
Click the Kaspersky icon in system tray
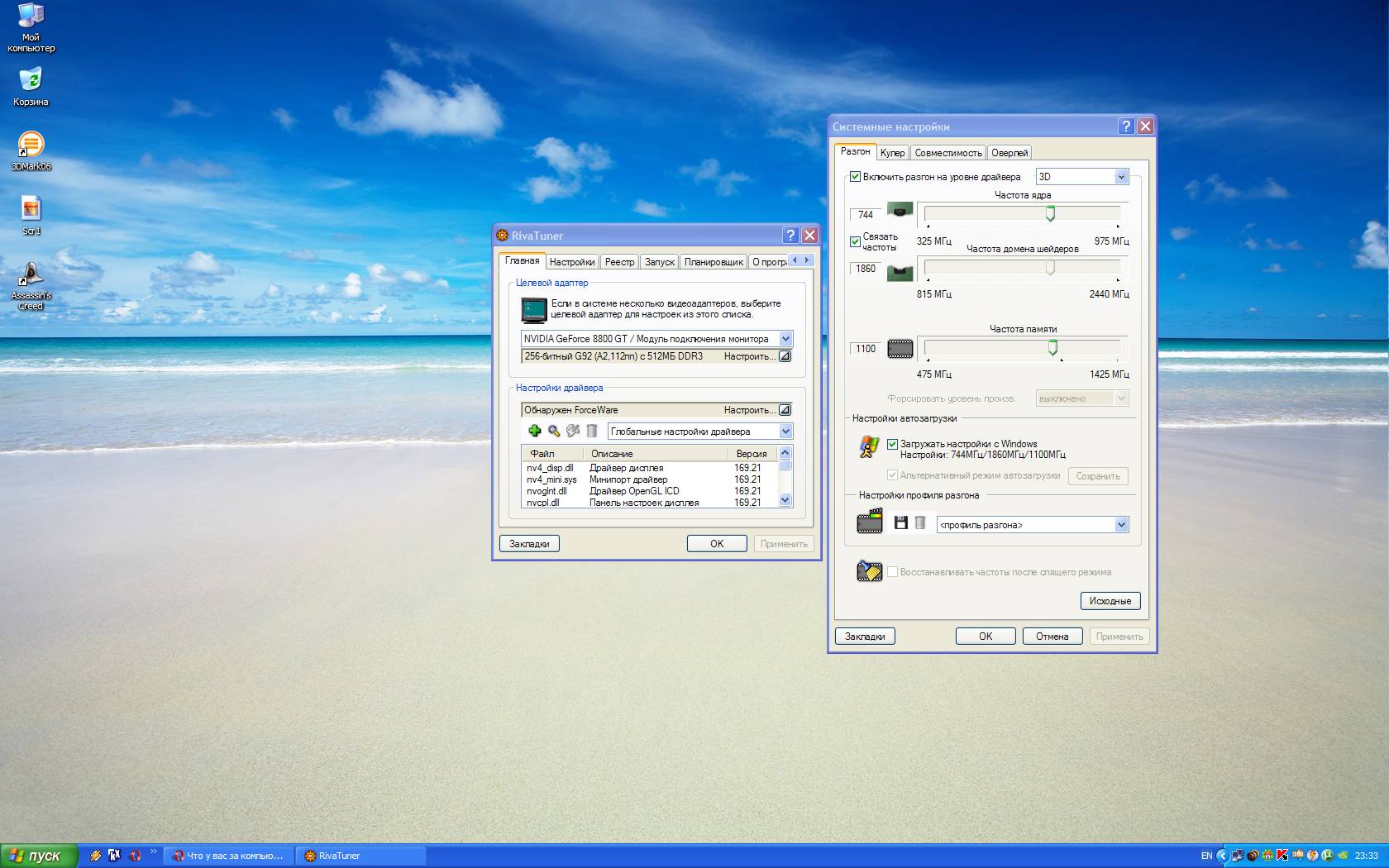(1282, 856)
